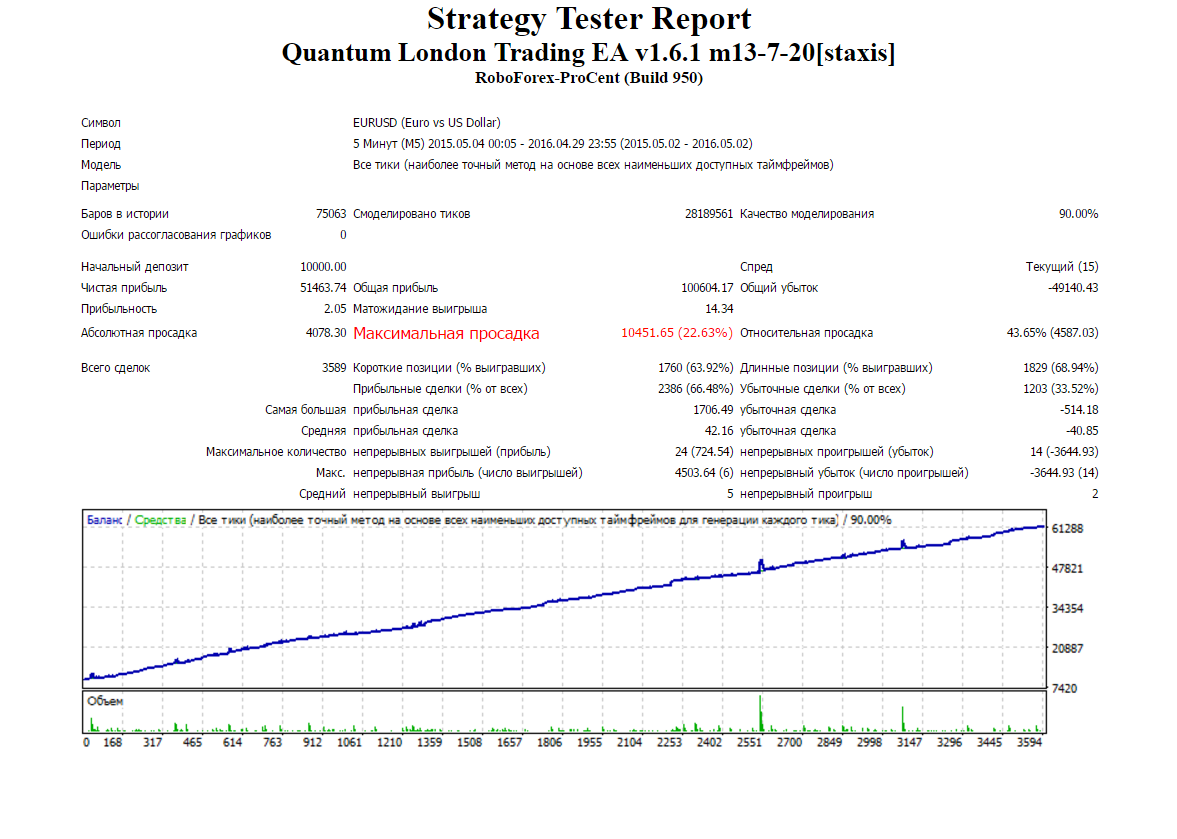This screenshot has height=839, width=1177.
Task: Click red 'Максимальная просадка' label
Action: (446, 333)
